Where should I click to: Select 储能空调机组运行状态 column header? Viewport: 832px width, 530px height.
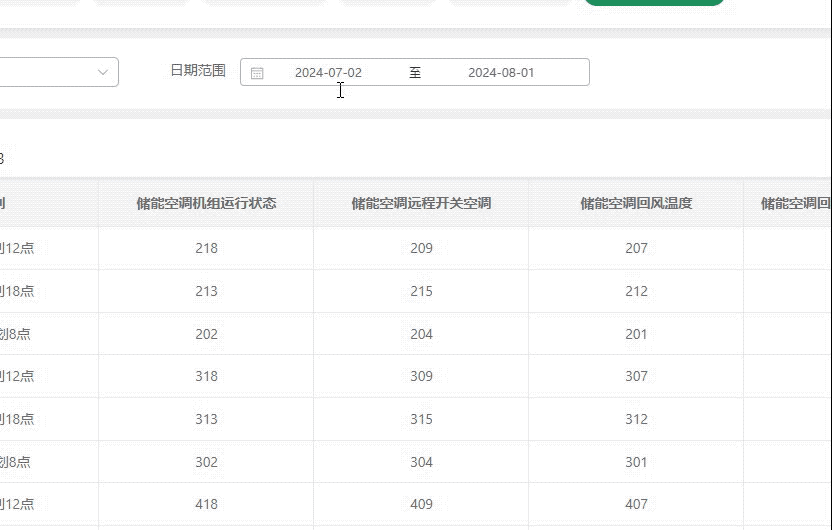(206, 204)
